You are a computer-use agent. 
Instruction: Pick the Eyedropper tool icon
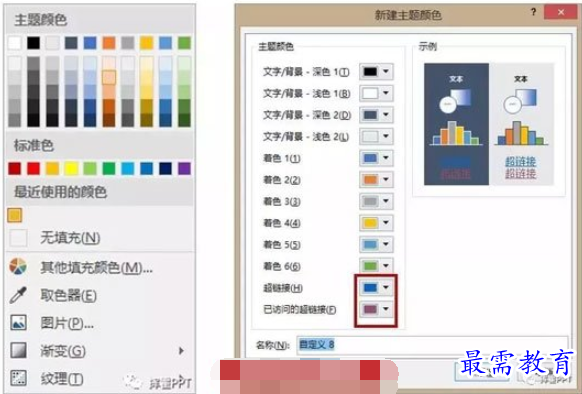tap(18, 295)
